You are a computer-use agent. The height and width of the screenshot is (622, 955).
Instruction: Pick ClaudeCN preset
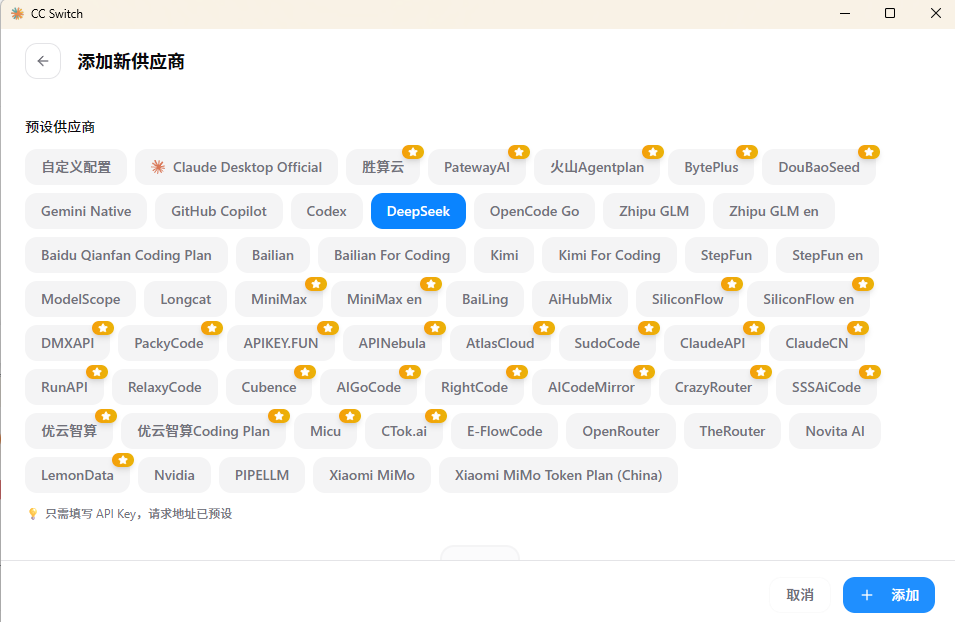click(816, 343)
